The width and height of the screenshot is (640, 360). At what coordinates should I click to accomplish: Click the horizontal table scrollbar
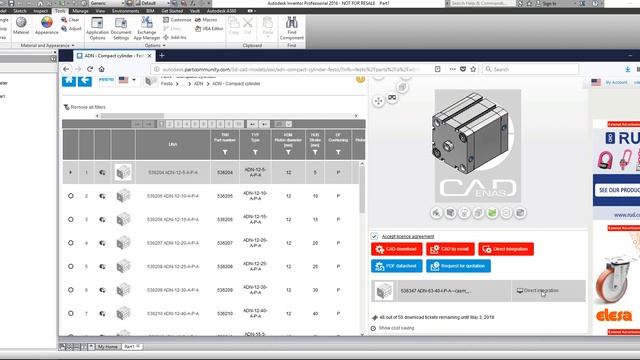point(132,116)
